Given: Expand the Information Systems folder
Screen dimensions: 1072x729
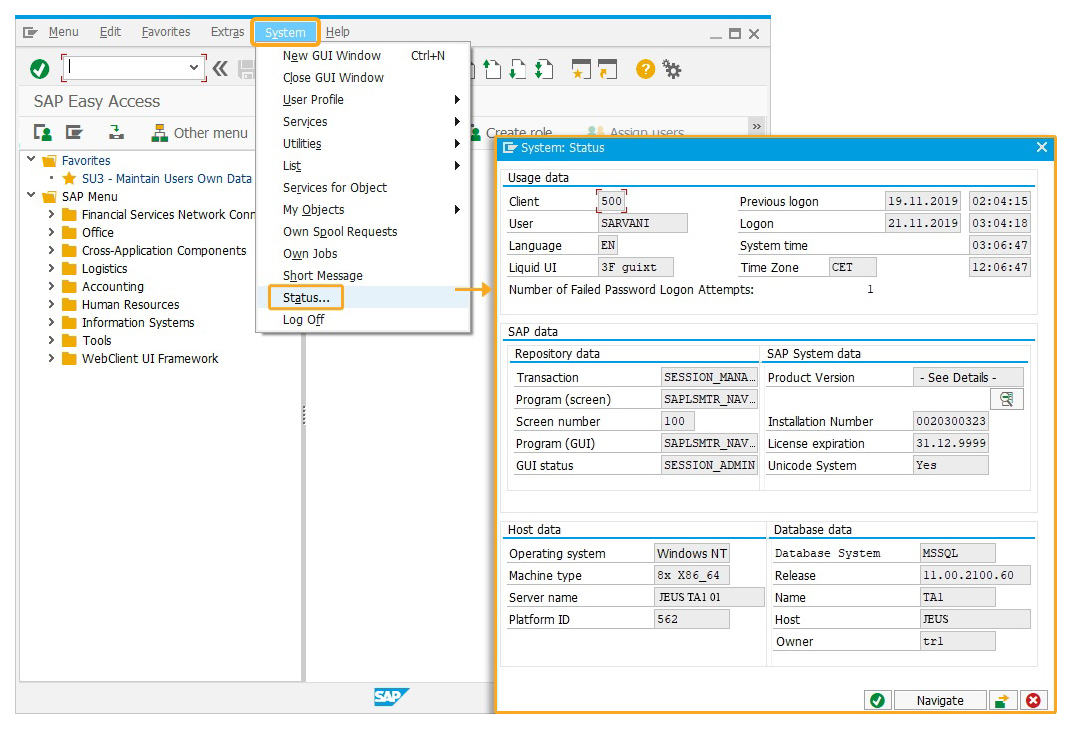Looking at the screenshot, I should 51,322.
